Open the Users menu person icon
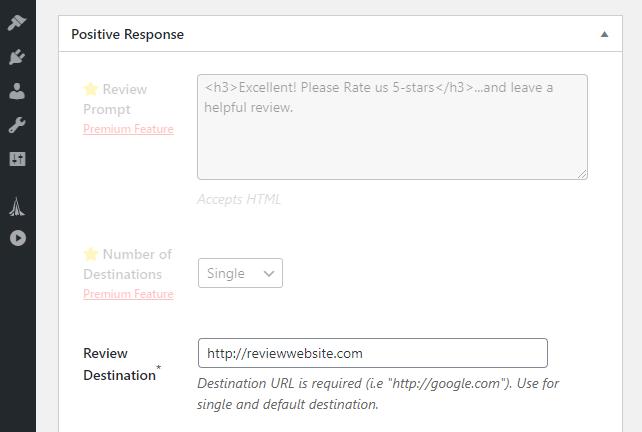 click(x=17, y=92)
